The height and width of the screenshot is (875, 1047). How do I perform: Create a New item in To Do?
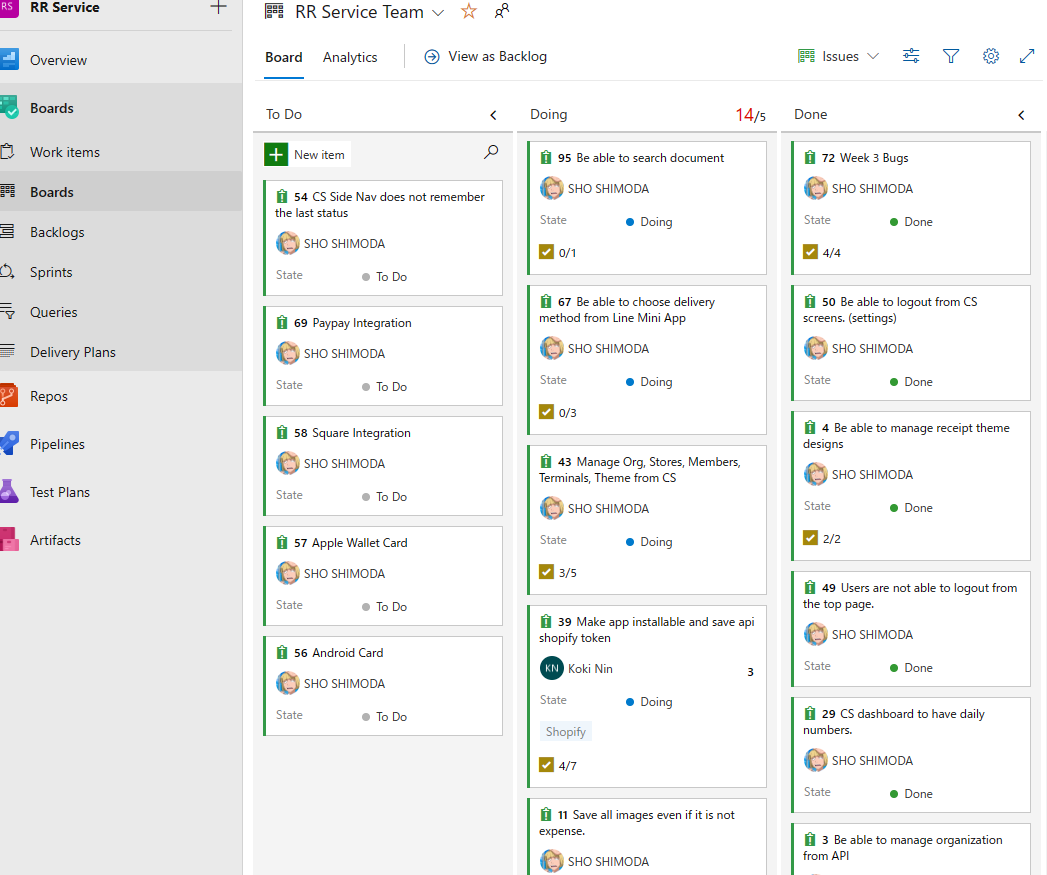tap(306, 154)
